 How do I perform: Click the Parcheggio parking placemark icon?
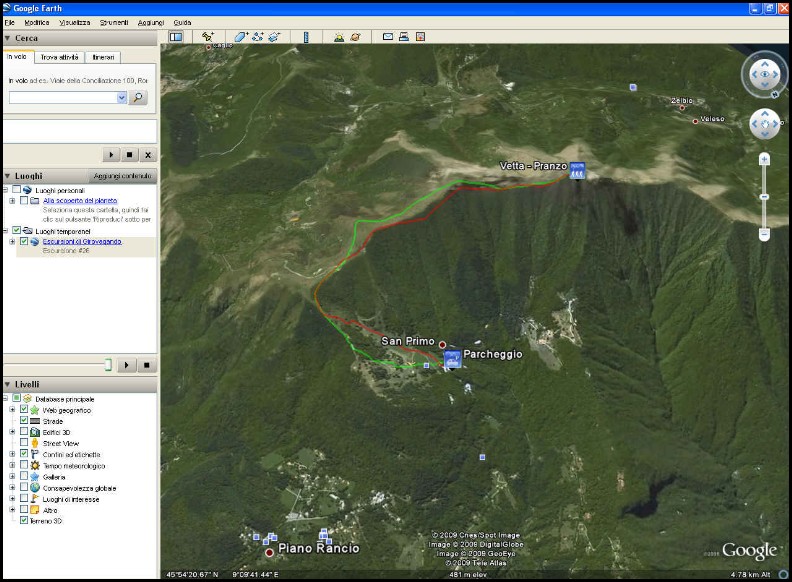pyautogui.click(x=452, y=359)
